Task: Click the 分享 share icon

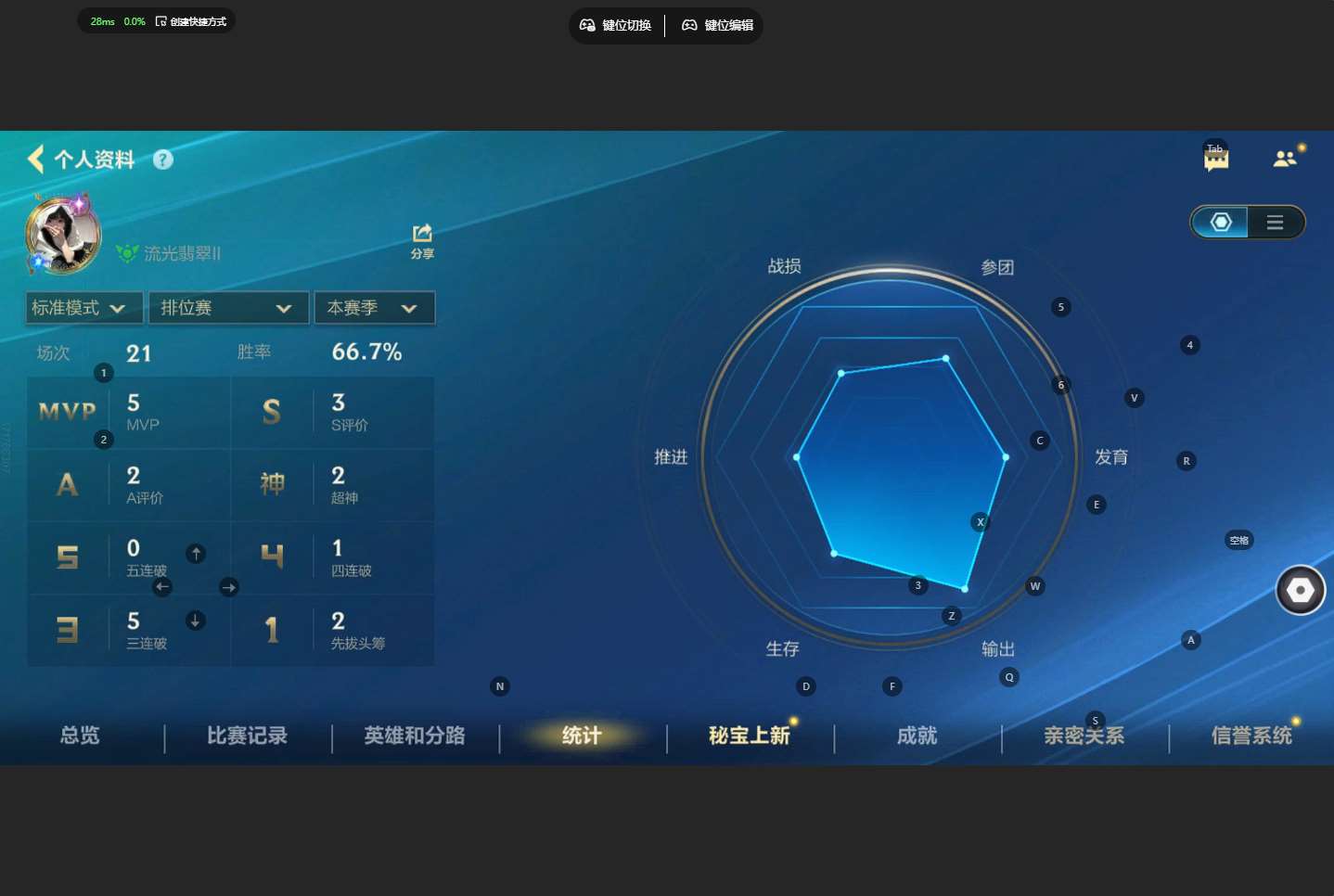Action: (422, 239)
